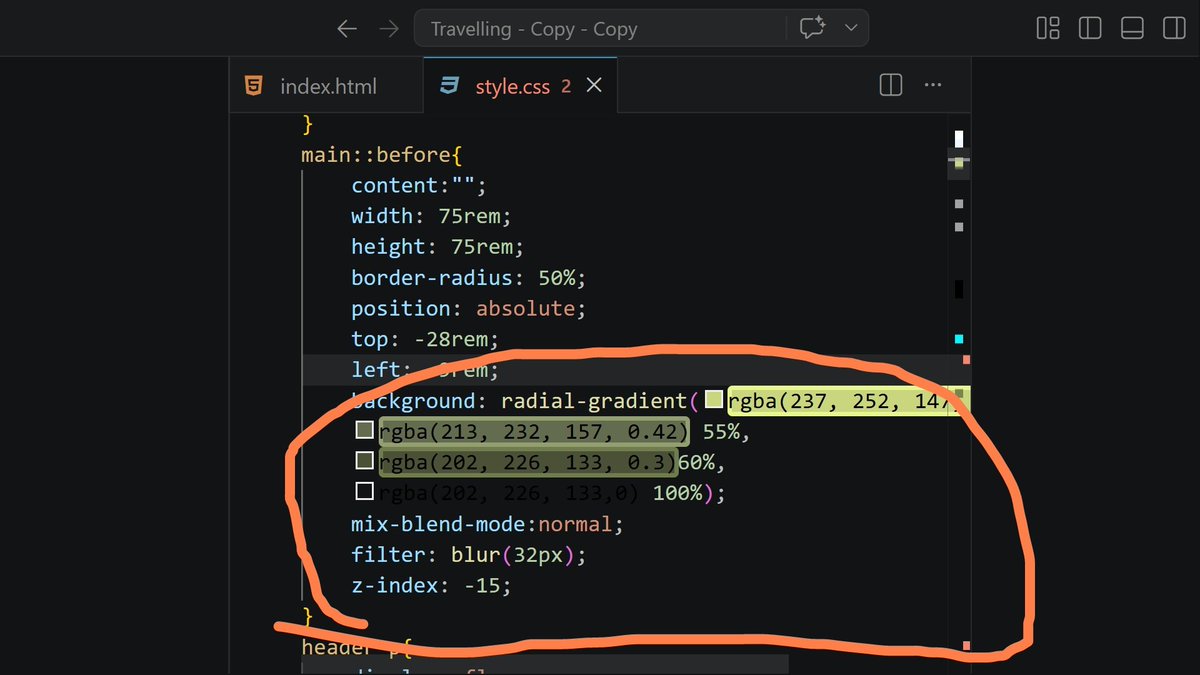Open color picker for rgba(202, 226, 133, 0.3) swatch

(365, 461)
